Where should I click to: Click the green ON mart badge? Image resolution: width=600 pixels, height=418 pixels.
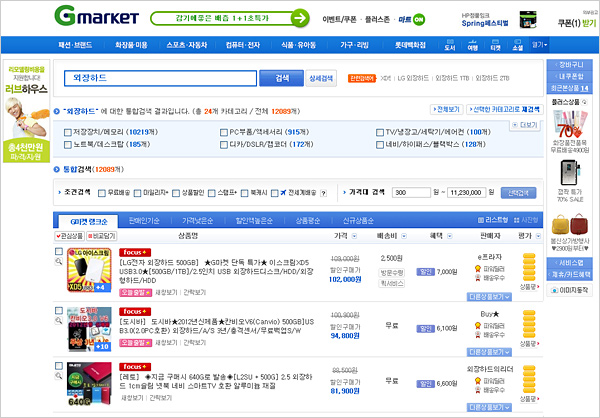tap(419, 19)
